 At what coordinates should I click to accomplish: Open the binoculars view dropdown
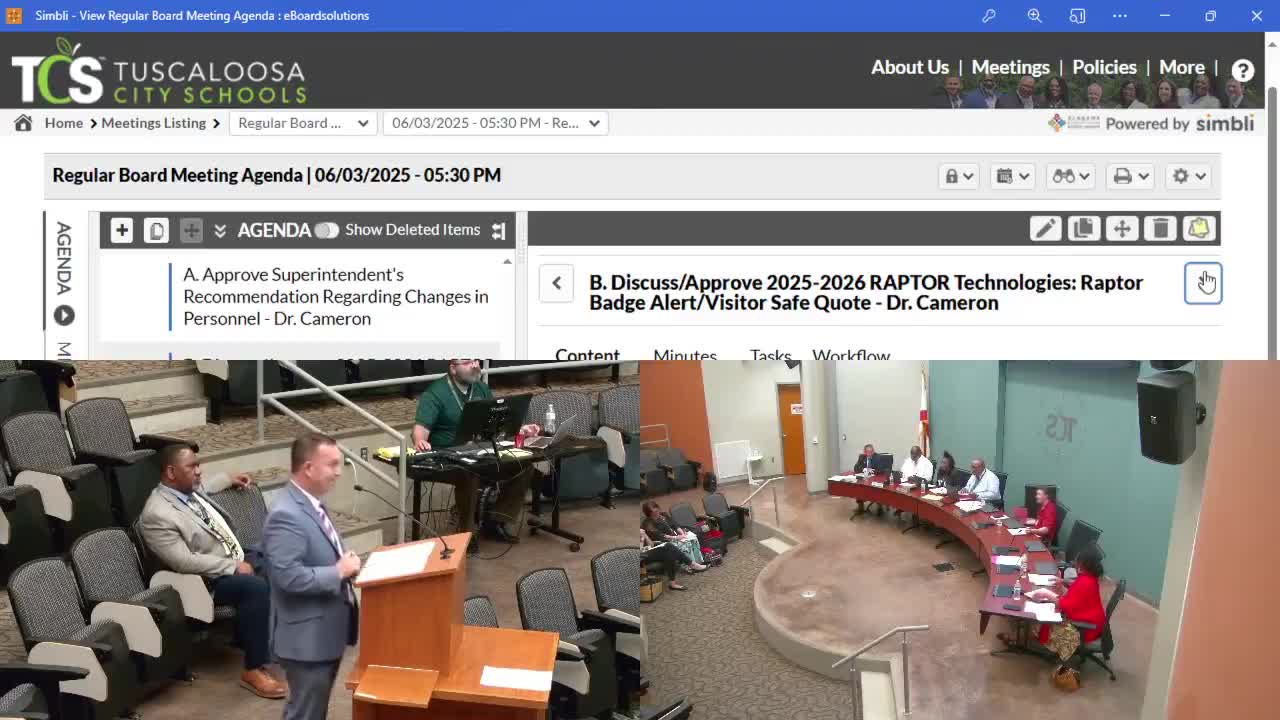(1071, 176)
